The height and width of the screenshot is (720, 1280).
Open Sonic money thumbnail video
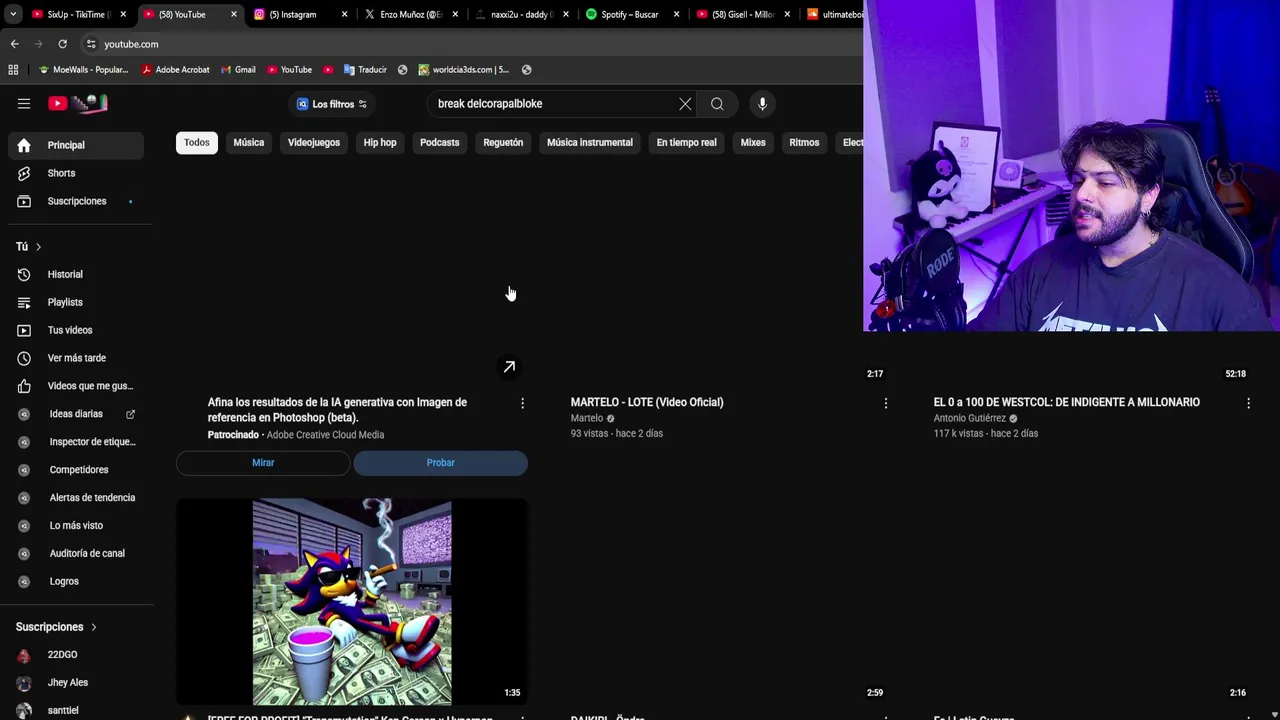click(352, 603)
